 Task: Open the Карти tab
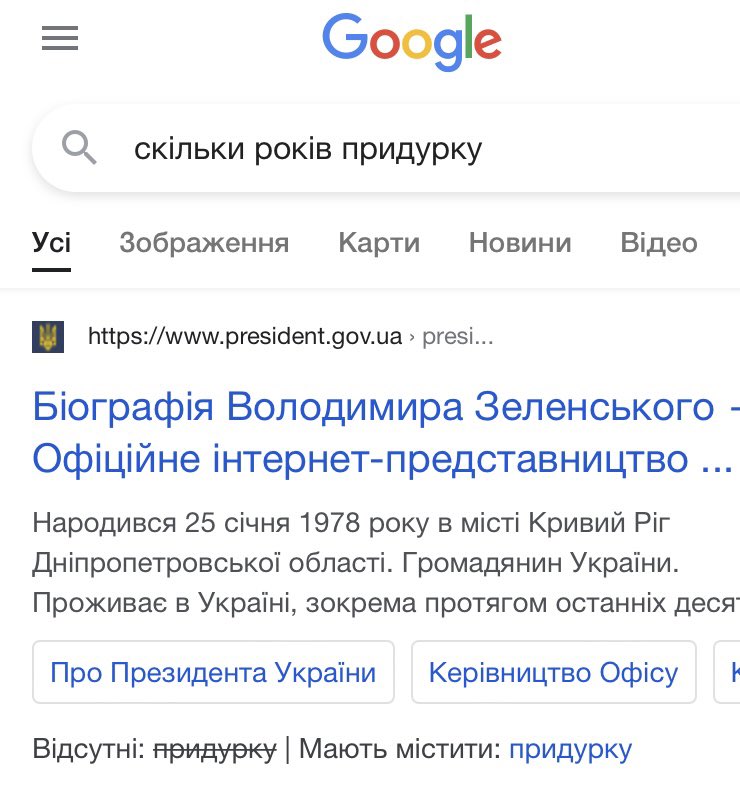(379, 242)
